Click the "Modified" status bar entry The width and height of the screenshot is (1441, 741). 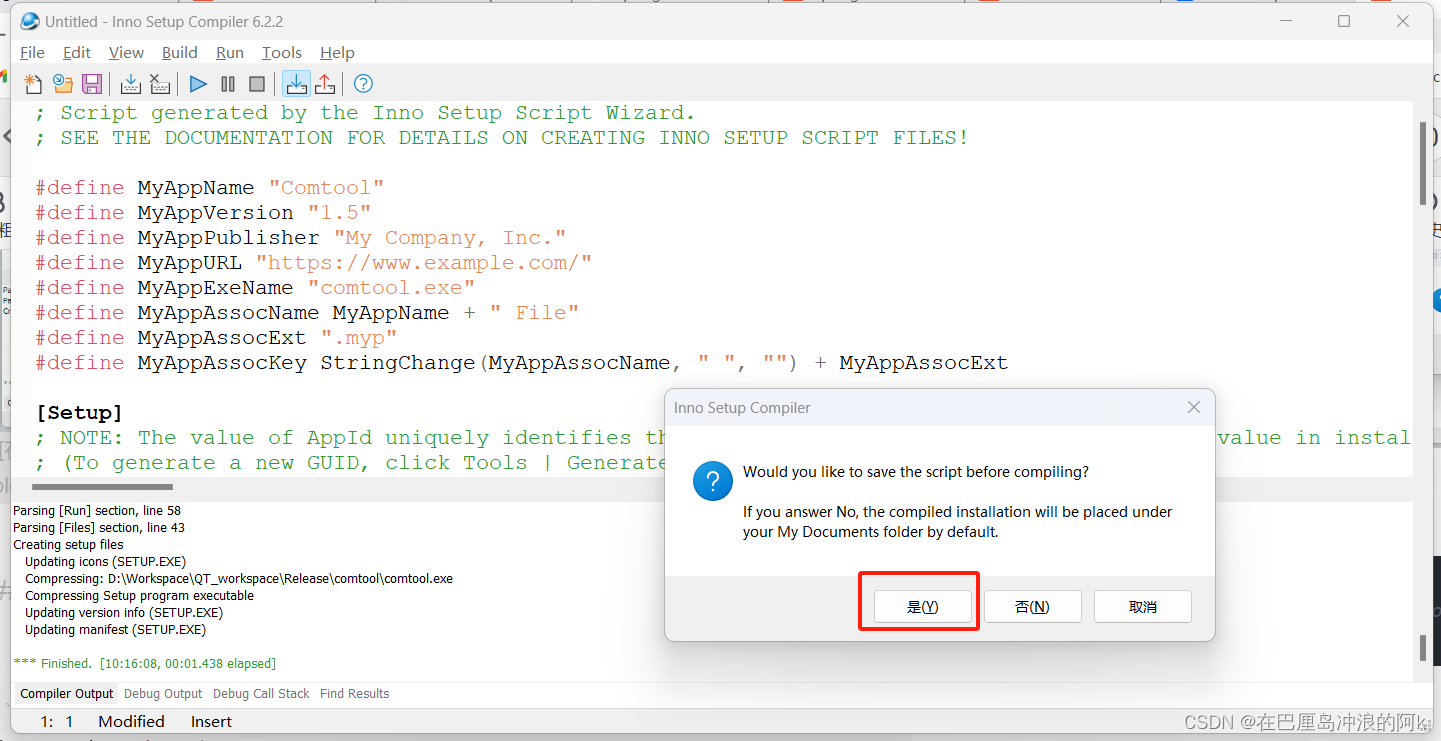click(x=131, y=721)
